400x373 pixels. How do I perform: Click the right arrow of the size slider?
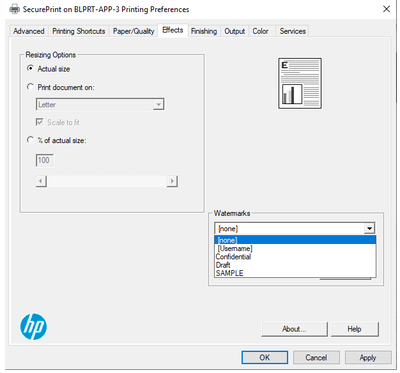click(x=172, y=181)
